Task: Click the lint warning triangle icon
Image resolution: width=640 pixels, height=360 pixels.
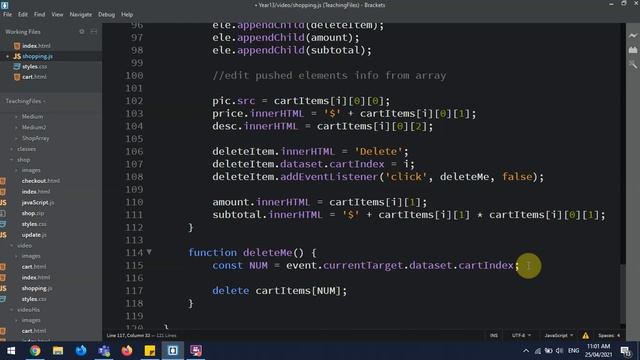Action: coord(585,336)
